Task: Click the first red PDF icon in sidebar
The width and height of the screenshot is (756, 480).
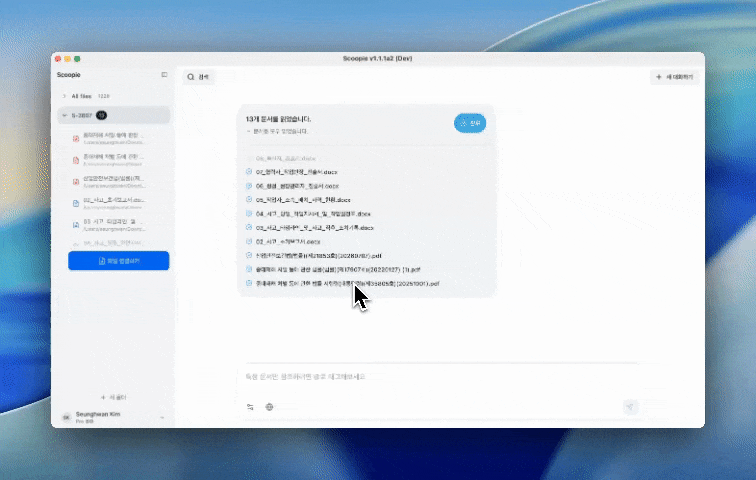Action: [76, 139]
